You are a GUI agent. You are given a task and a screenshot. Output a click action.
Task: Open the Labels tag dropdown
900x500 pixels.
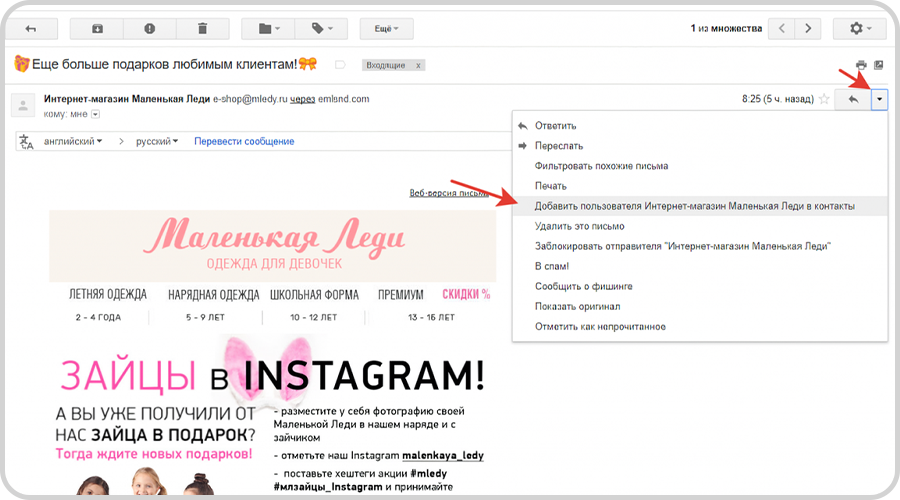(326, 28)
